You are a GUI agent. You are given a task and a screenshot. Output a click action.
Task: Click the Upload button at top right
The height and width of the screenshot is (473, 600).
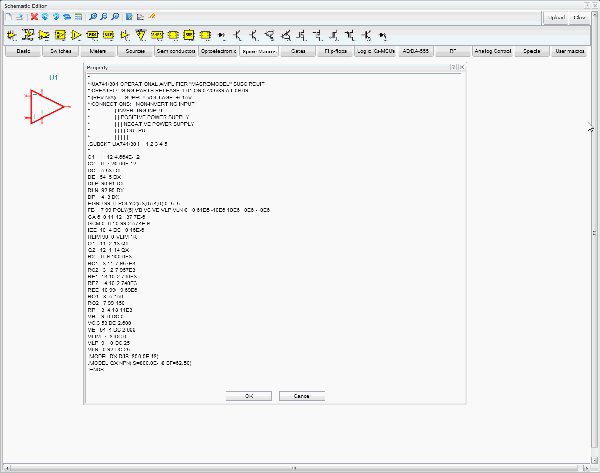(556, 18)
